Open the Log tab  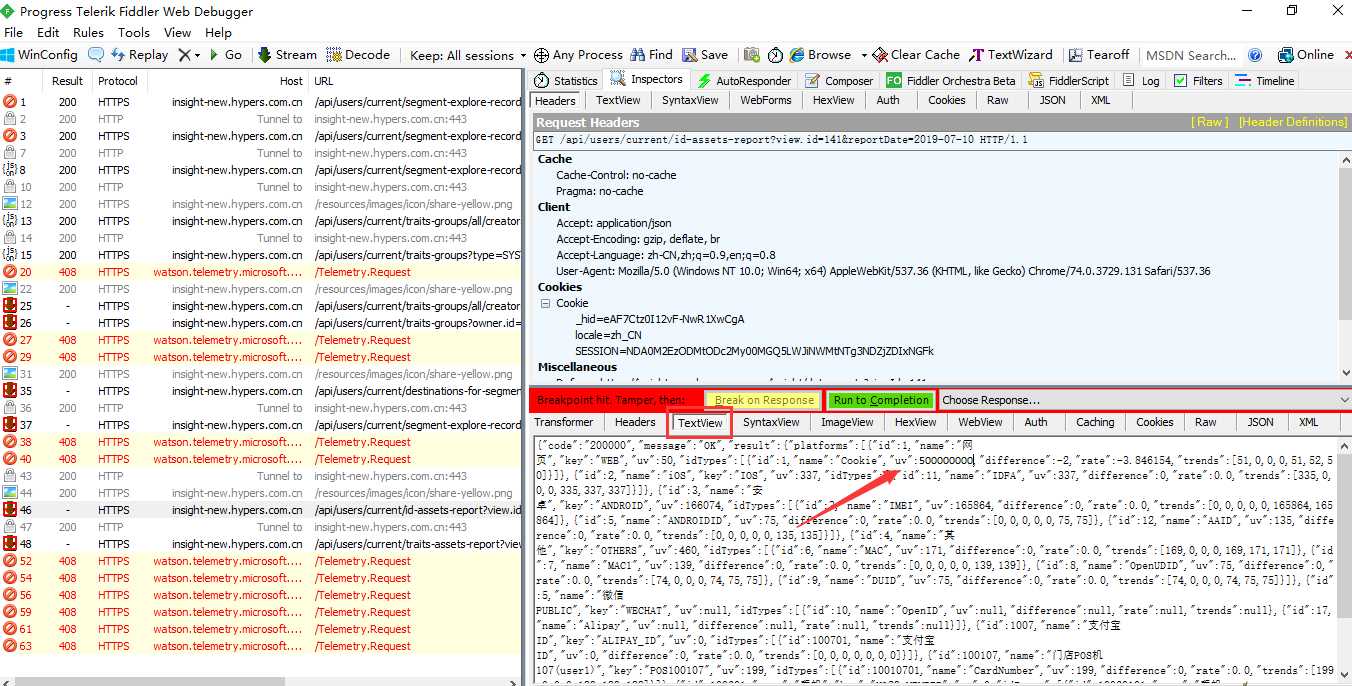[1142, 81]
